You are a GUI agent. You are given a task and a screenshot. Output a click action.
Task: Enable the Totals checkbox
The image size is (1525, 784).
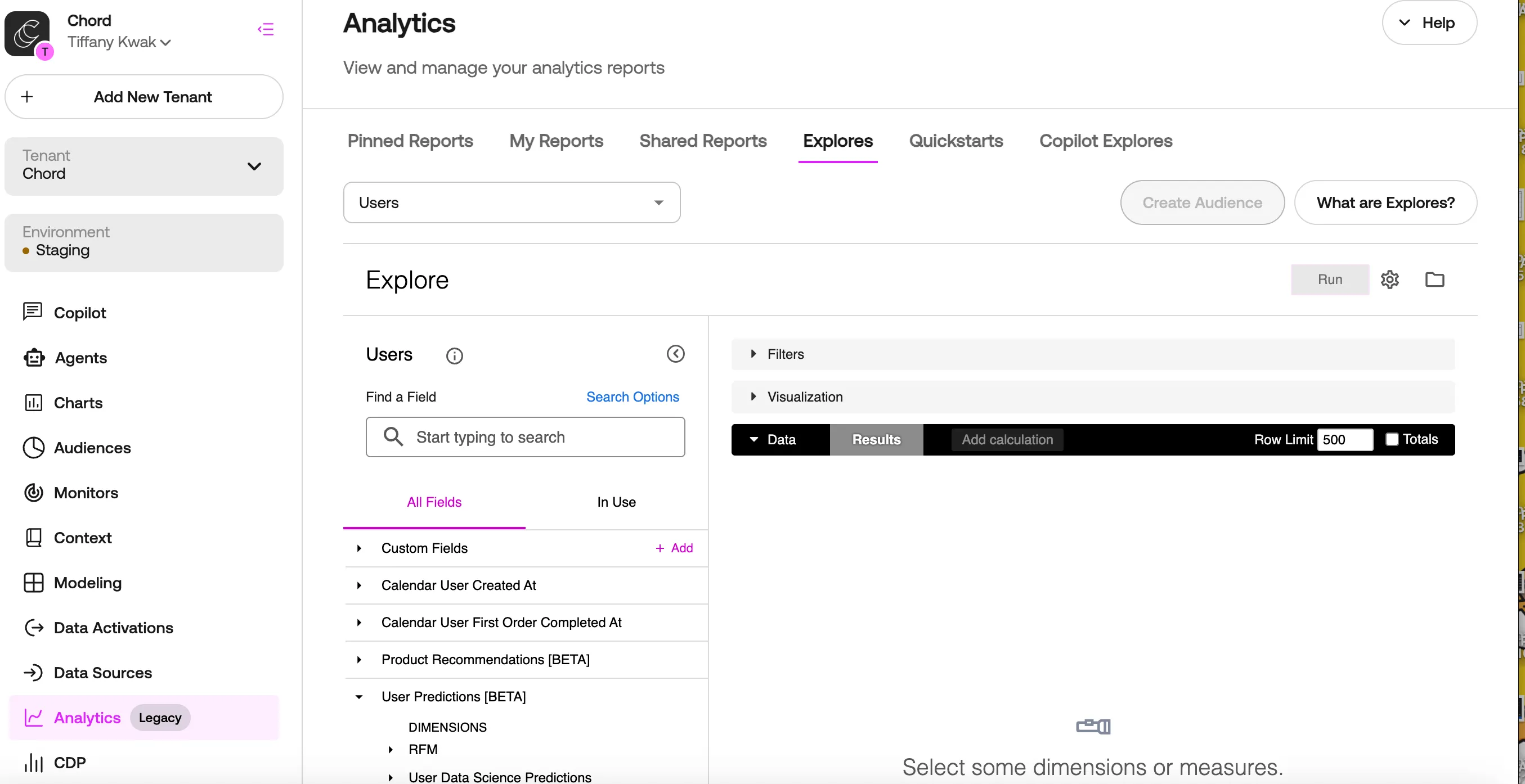[1392, 439]
